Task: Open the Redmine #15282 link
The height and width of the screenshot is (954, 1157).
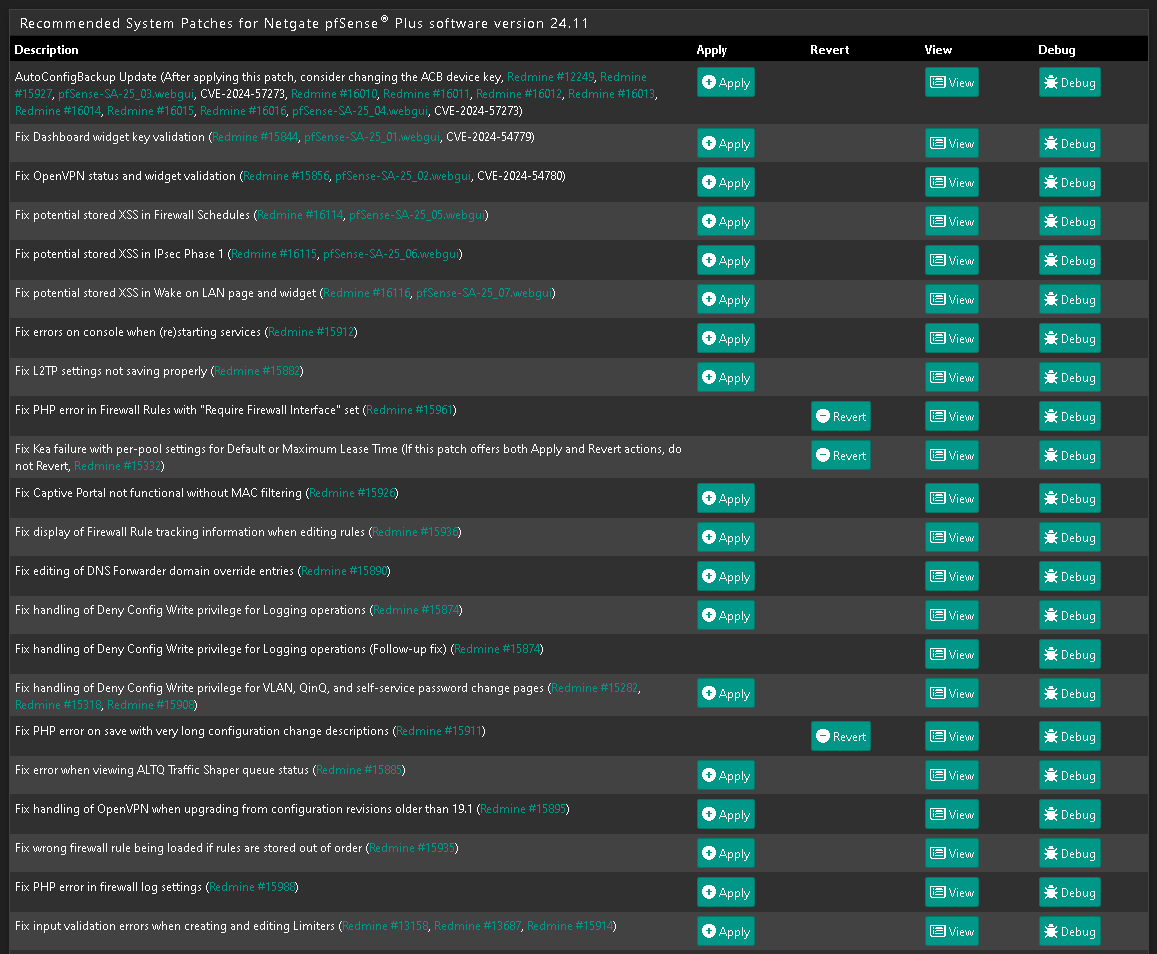Action: tap(595, 688)
